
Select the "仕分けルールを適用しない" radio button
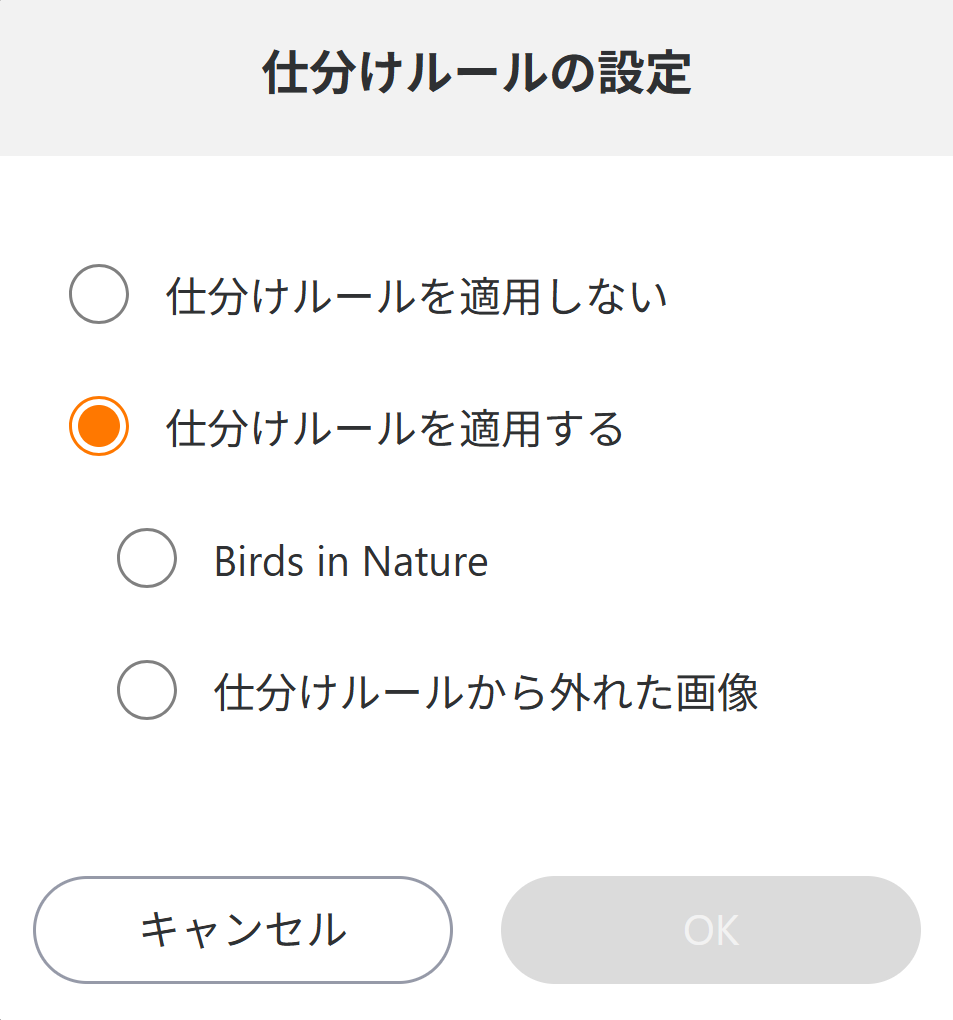click(98, 295)
